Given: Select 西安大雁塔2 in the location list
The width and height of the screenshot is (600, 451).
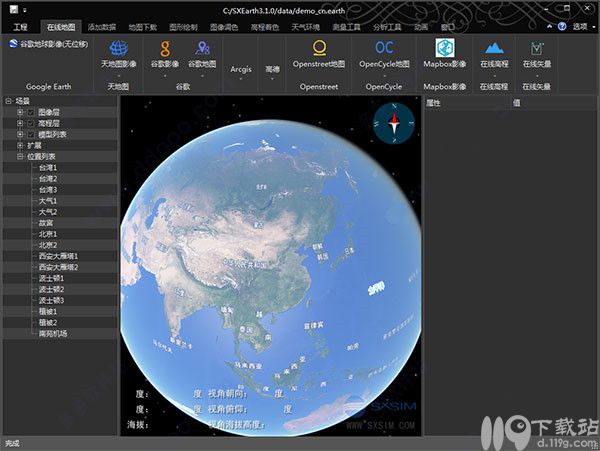Looking at the screenshot, I should [58, 267].
